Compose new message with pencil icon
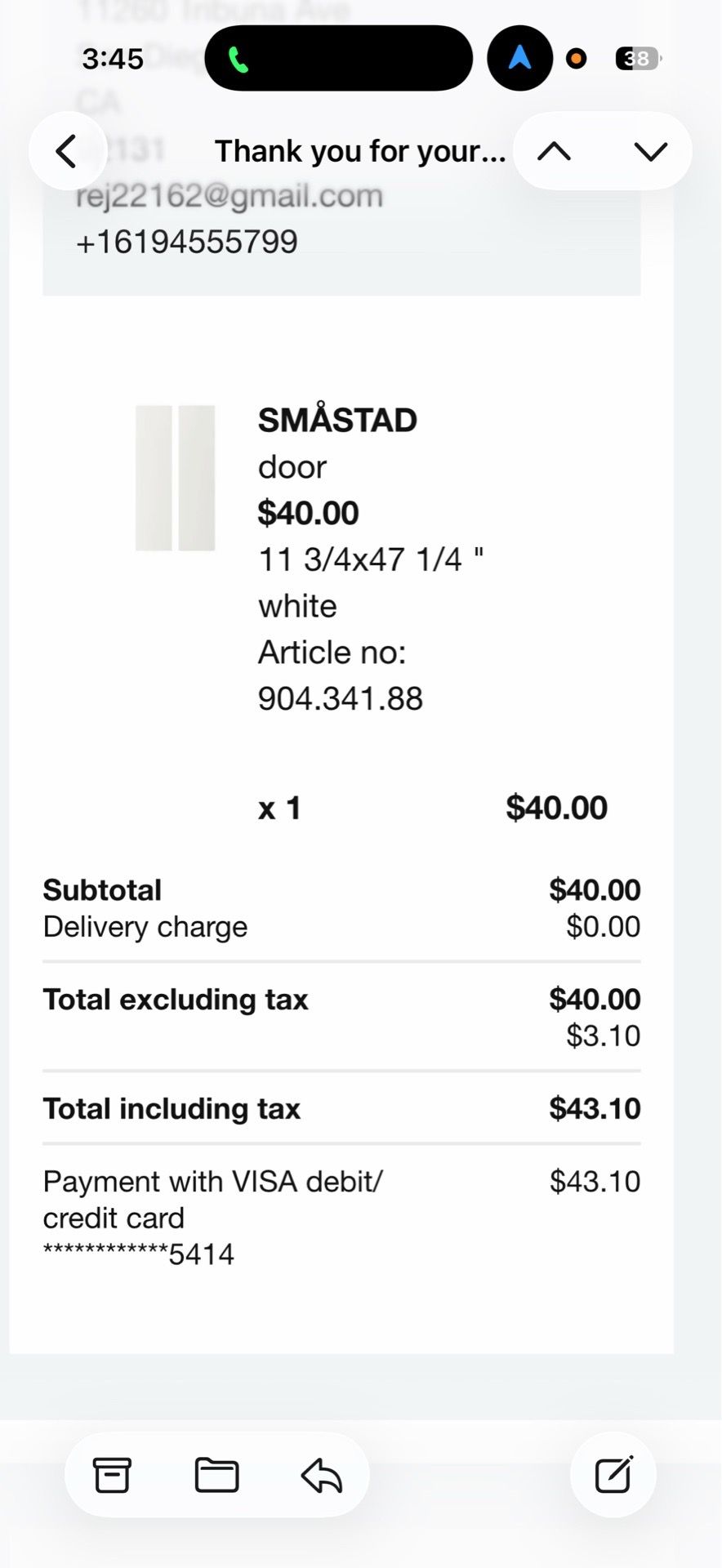This screenshot has width=722, height=1568. [613, 1474]
